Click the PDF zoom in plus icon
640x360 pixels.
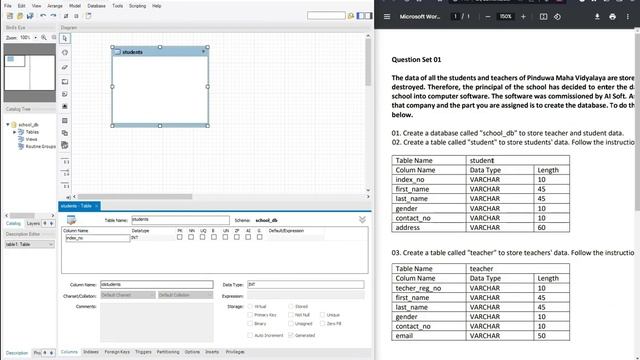tap(523, 17)
